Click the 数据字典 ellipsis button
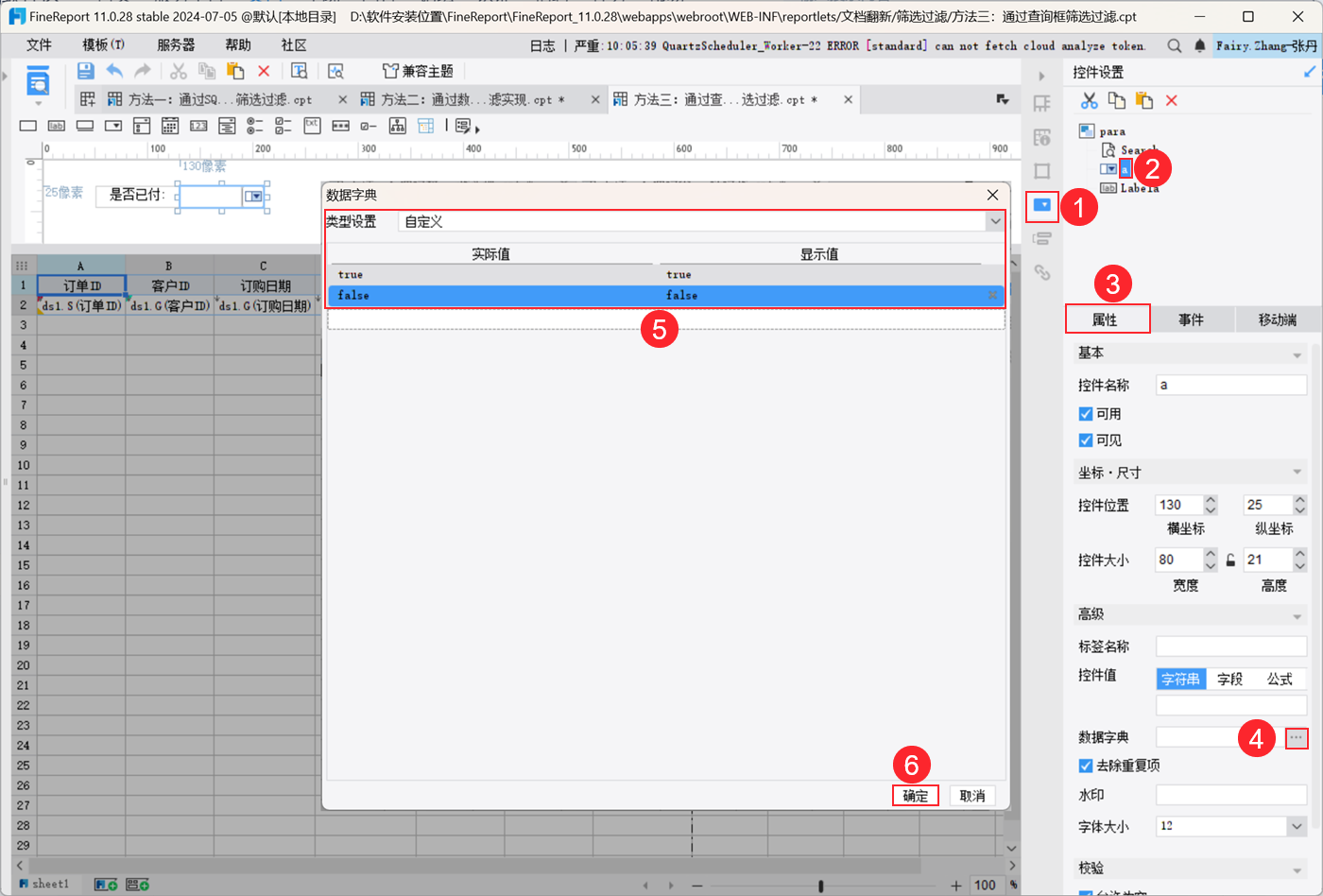 pos(1297,737)
